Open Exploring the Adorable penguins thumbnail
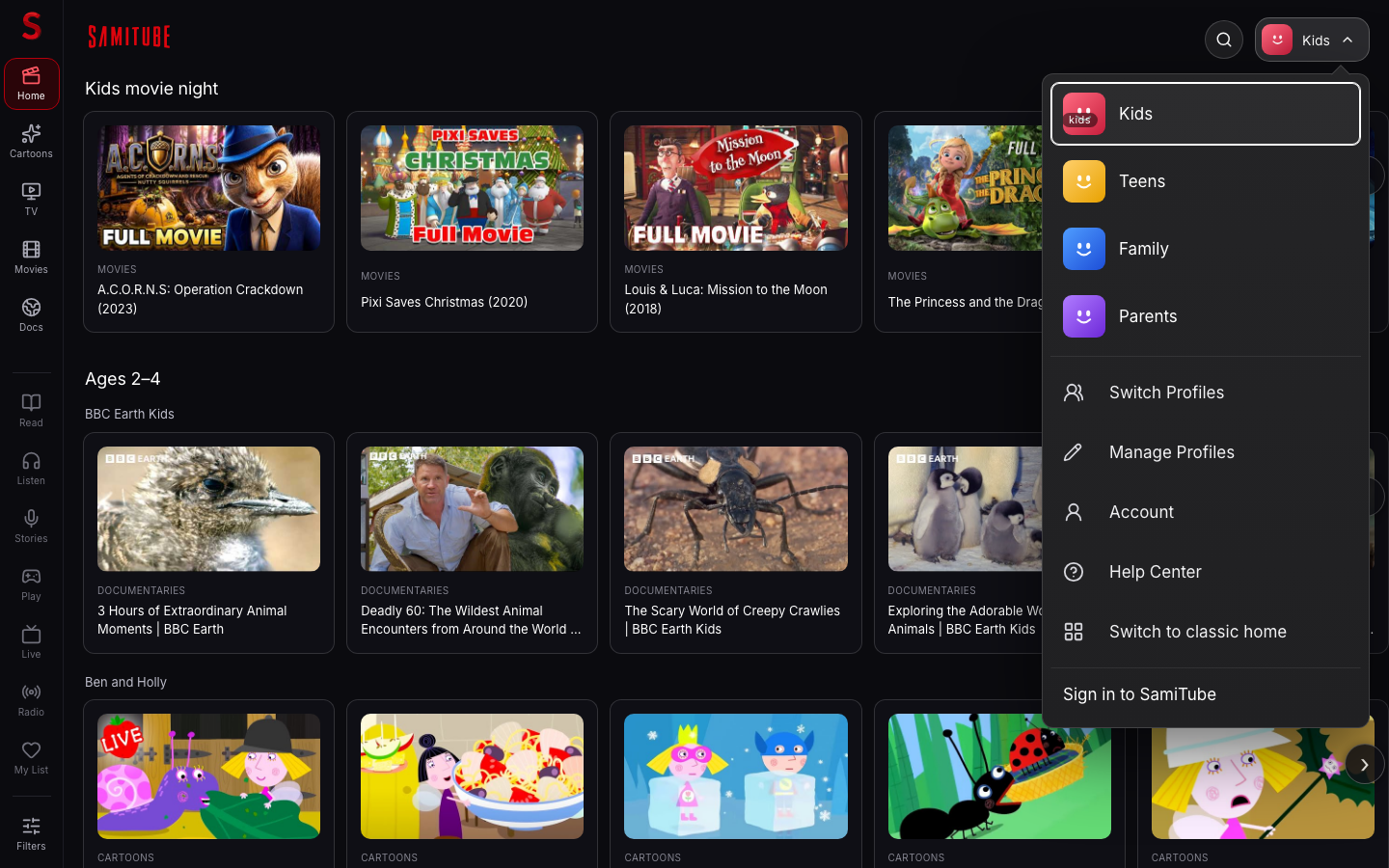The width and height of the screenshot is (1389, 868). (965, 509)
